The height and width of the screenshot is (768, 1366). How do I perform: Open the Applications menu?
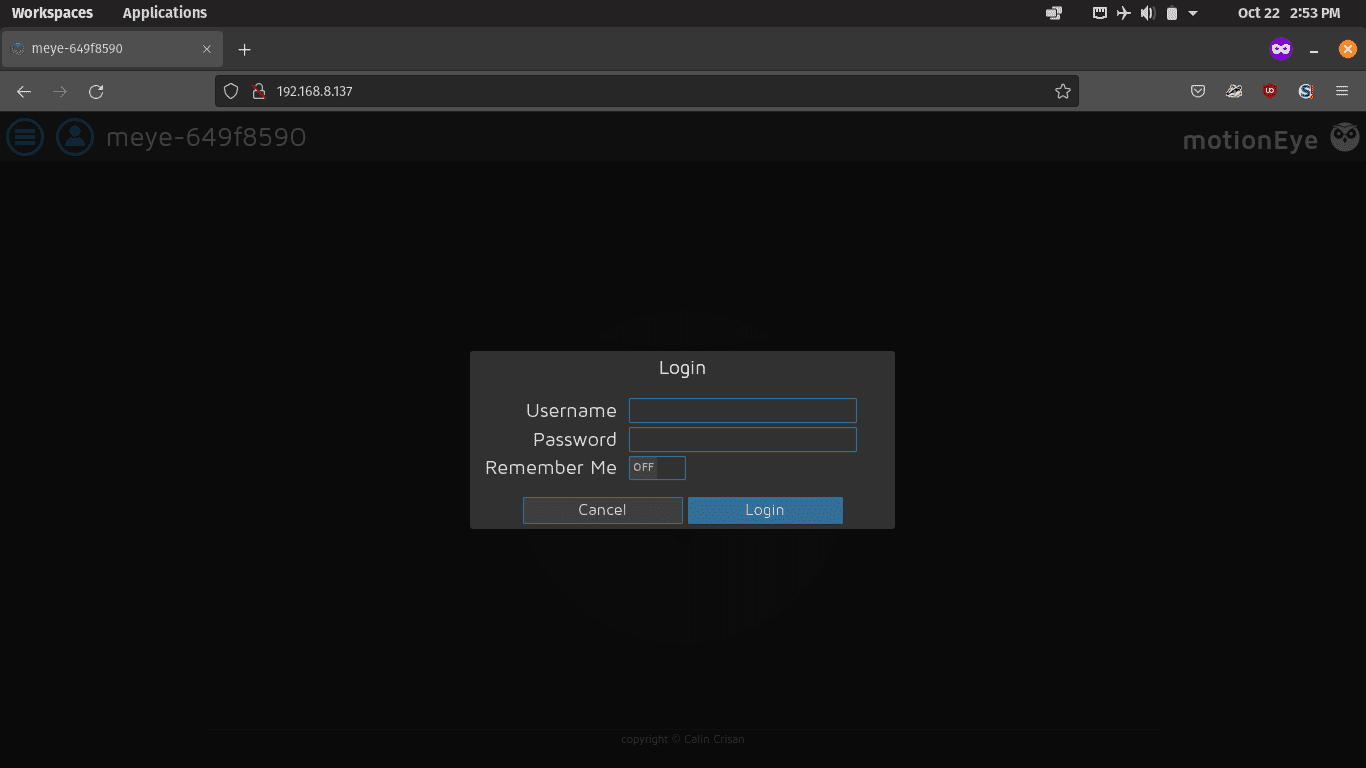[x=164, y=13]
